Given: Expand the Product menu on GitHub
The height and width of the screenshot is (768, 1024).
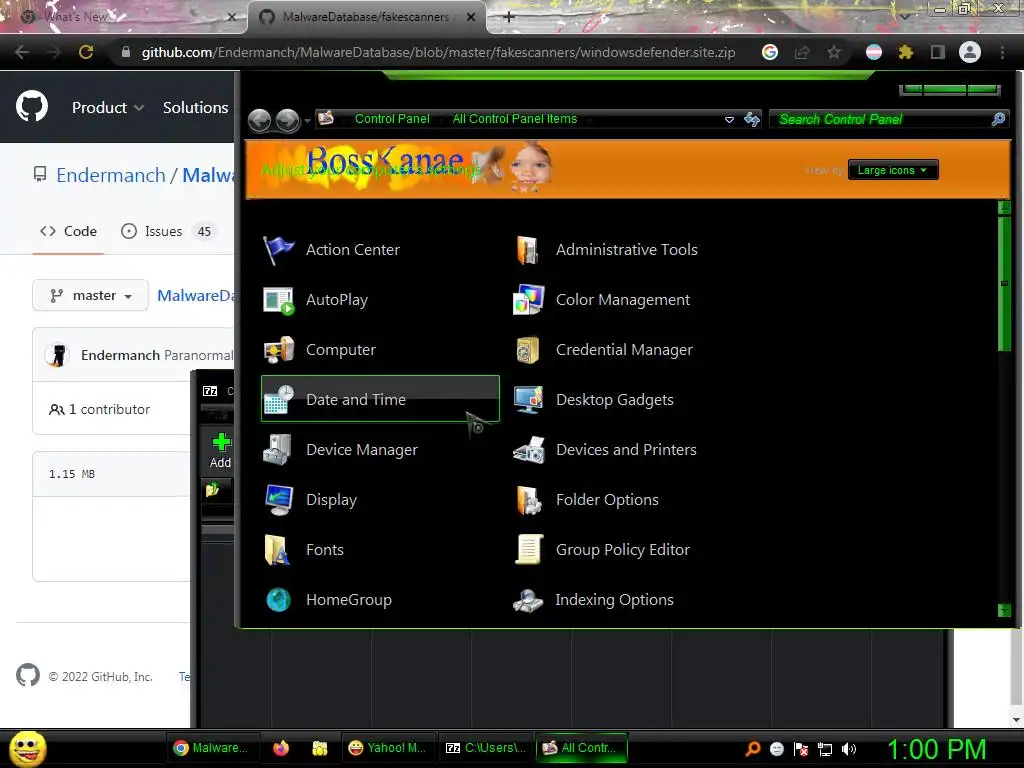Looking at the screenshot, I should (x=108, y=107).
